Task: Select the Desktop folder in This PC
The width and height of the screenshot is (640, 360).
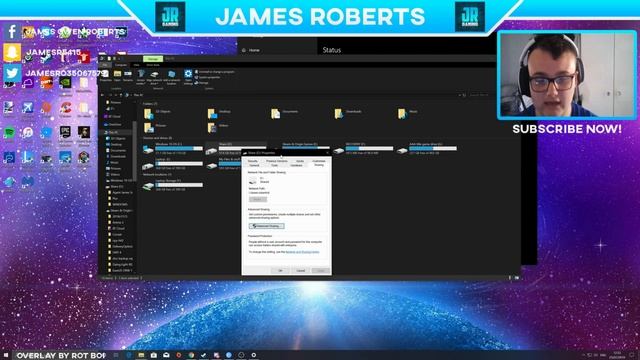Action: coord(220,113)
